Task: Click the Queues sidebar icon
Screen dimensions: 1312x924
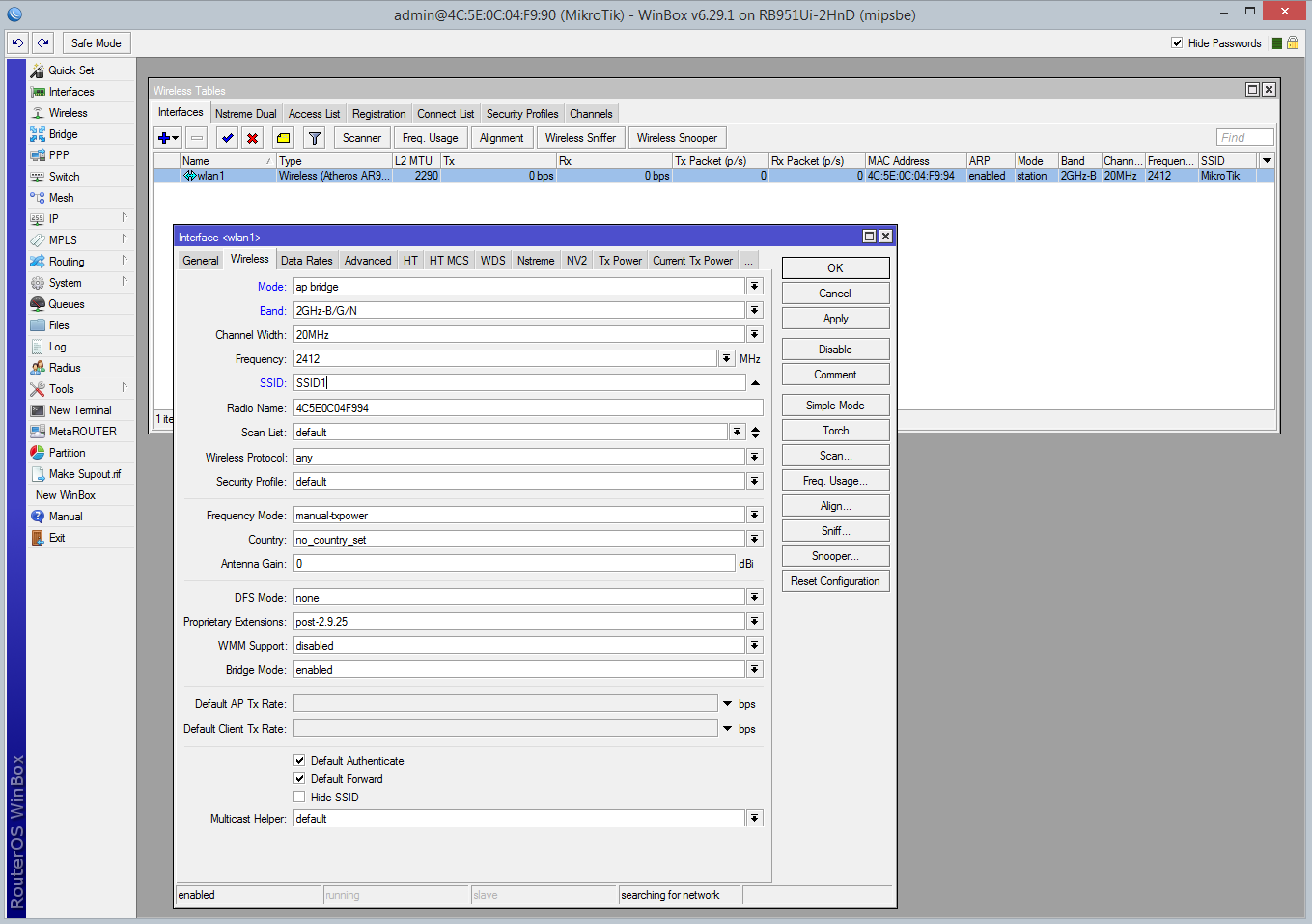Action: coord(38,304)
